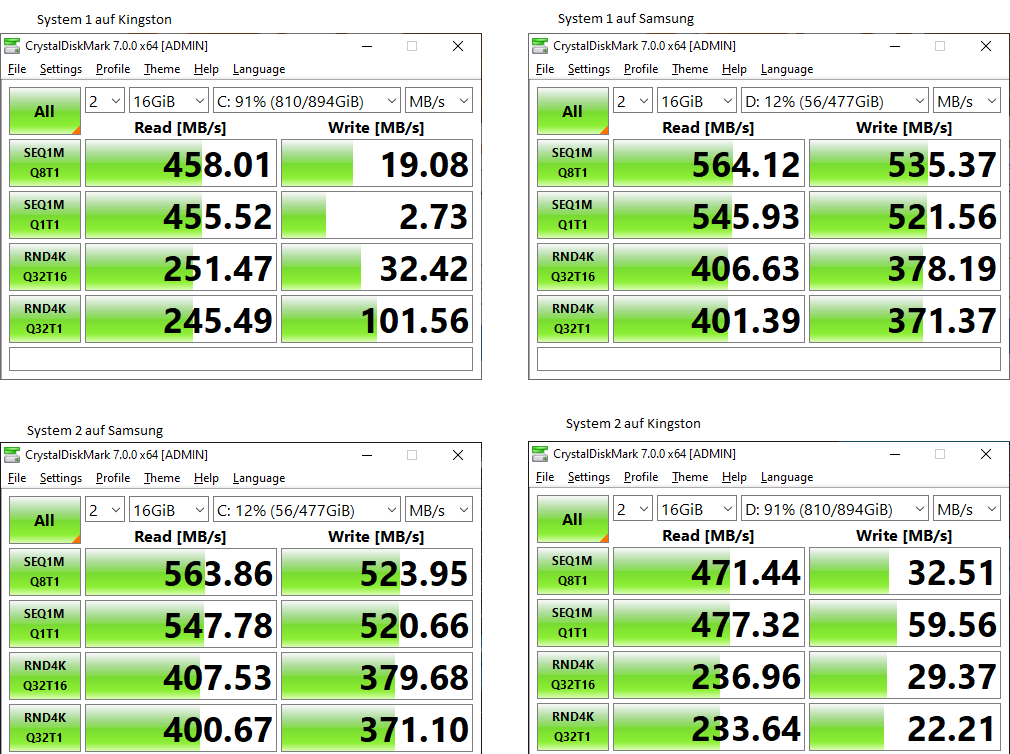This screenshot has width=1010, height=754.
Task: Open drive selector C: 91% (810/894GiB)
Action: [x=307, y=101]
